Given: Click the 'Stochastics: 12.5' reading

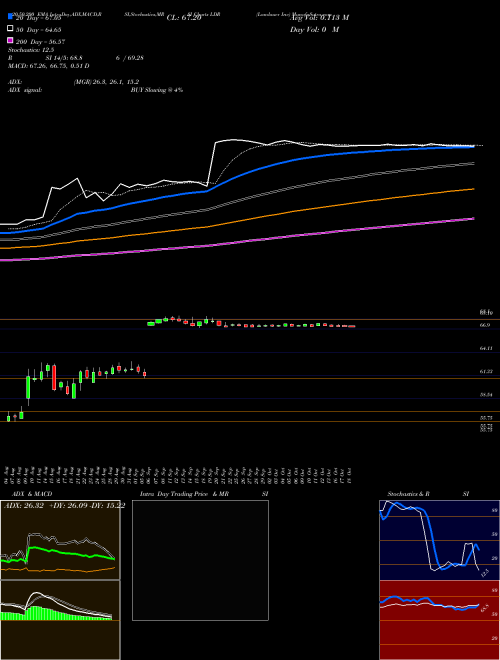Looking at the screenshot, I should click(31, 50).
